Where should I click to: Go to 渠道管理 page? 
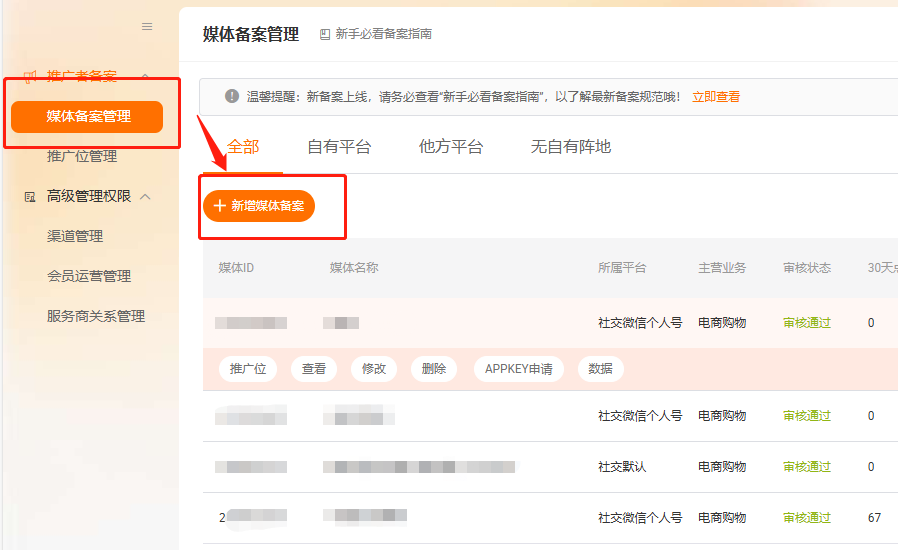(x=75, y=236)
